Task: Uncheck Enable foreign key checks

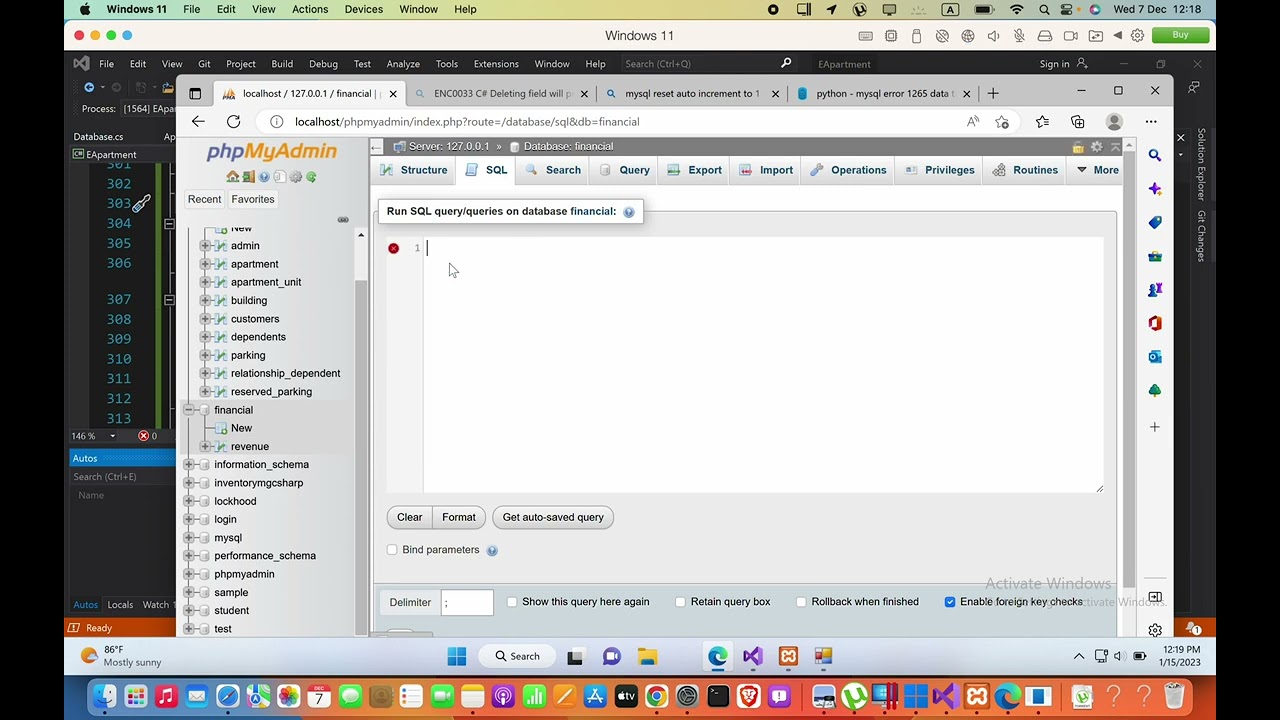Action: 950,602
